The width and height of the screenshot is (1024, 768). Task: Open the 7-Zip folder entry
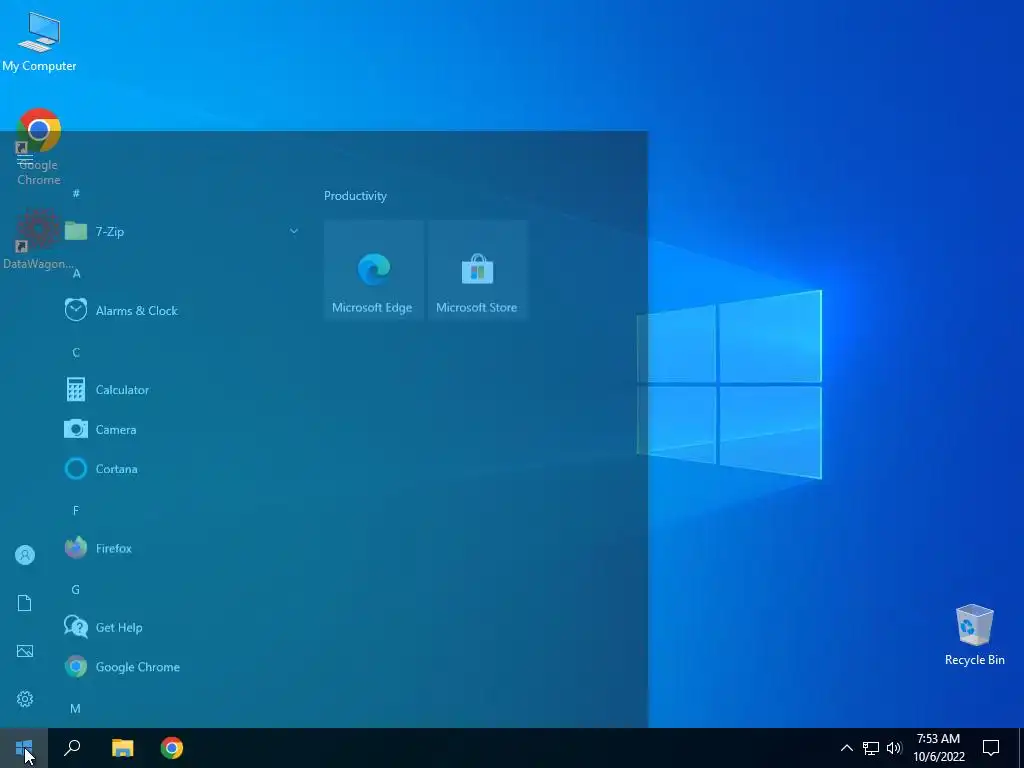[180, 231]
